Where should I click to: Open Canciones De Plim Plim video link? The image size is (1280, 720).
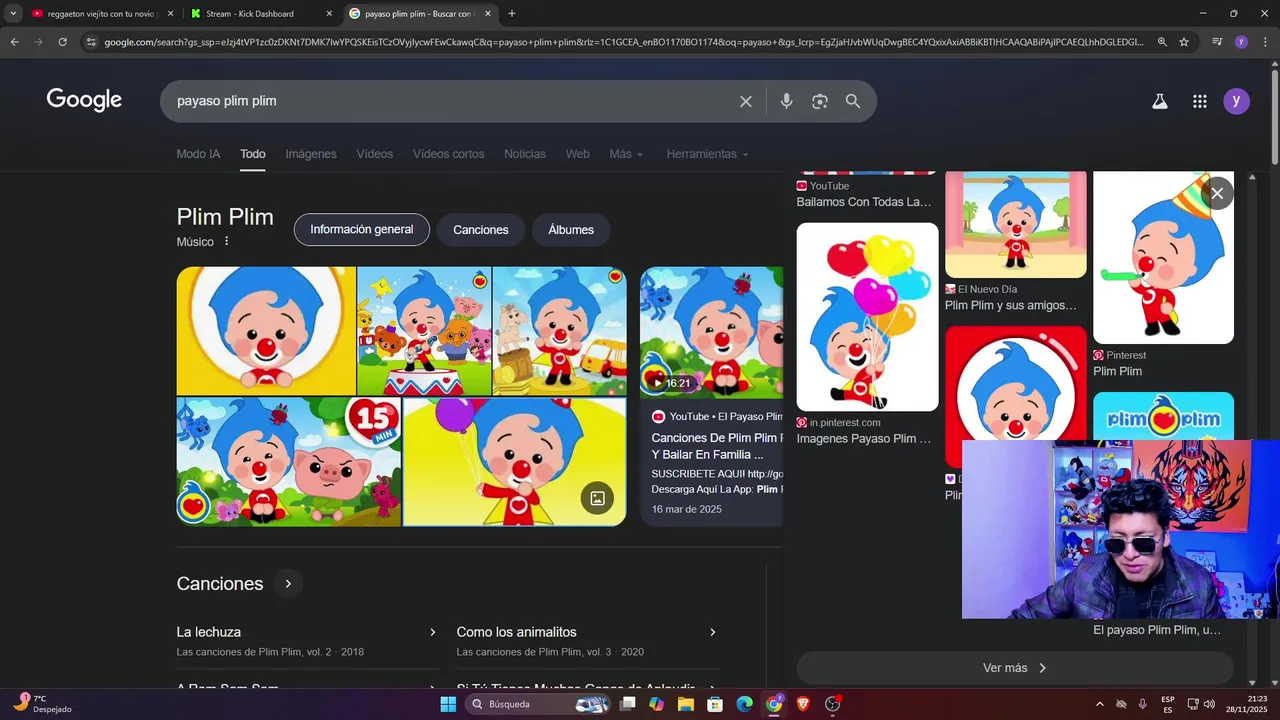coord(716,446)
